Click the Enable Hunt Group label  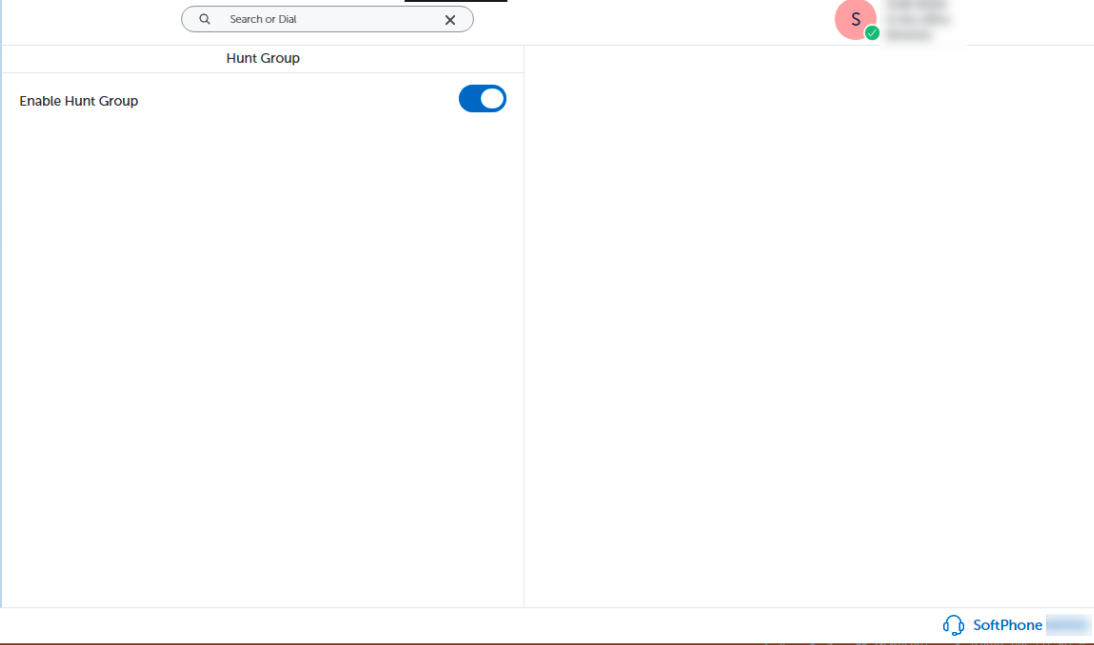tap(78, 100)
